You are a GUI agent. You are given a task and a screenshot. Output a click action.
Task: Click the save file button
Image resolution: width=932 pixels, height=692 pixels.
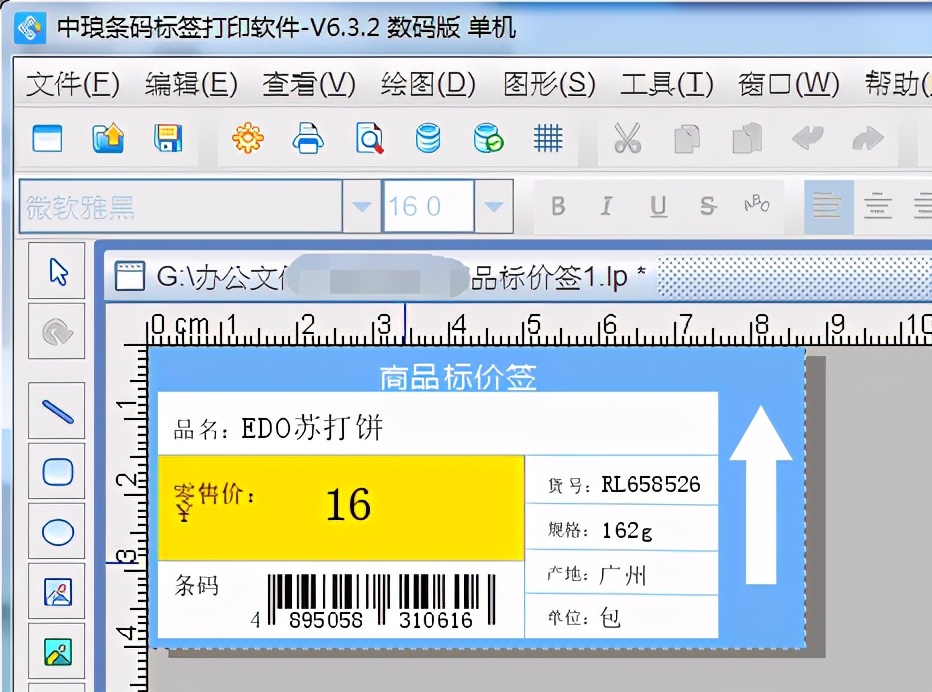(x=168, y=139)
